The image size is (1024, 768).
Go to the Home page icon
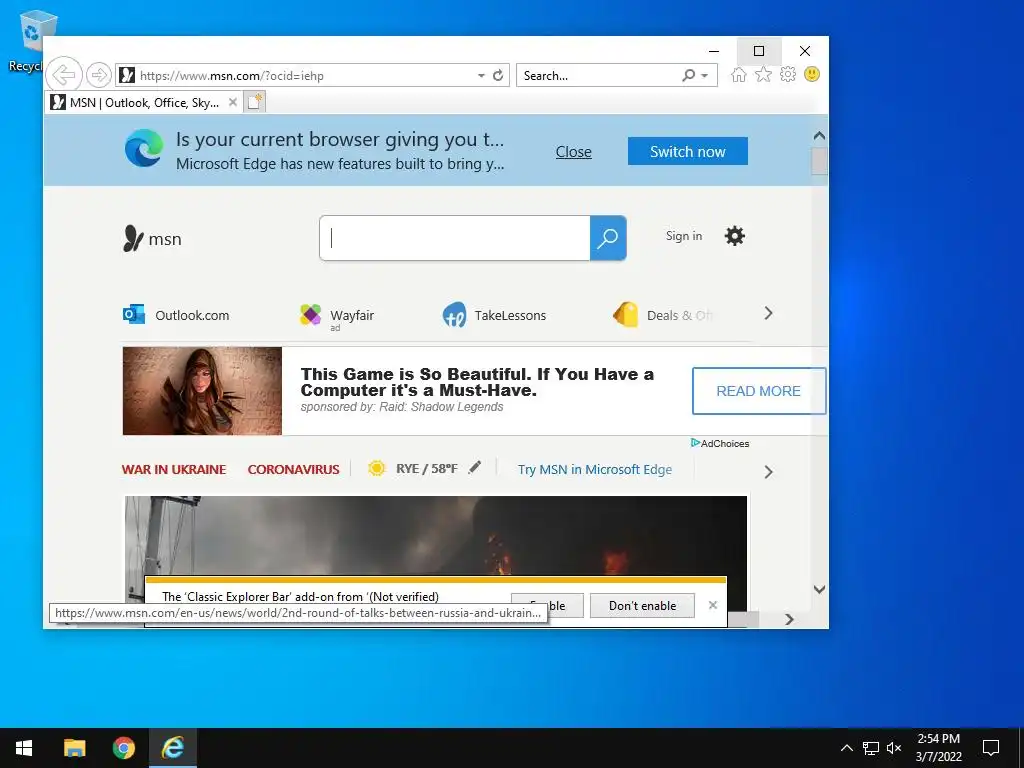tap(739, 74)
